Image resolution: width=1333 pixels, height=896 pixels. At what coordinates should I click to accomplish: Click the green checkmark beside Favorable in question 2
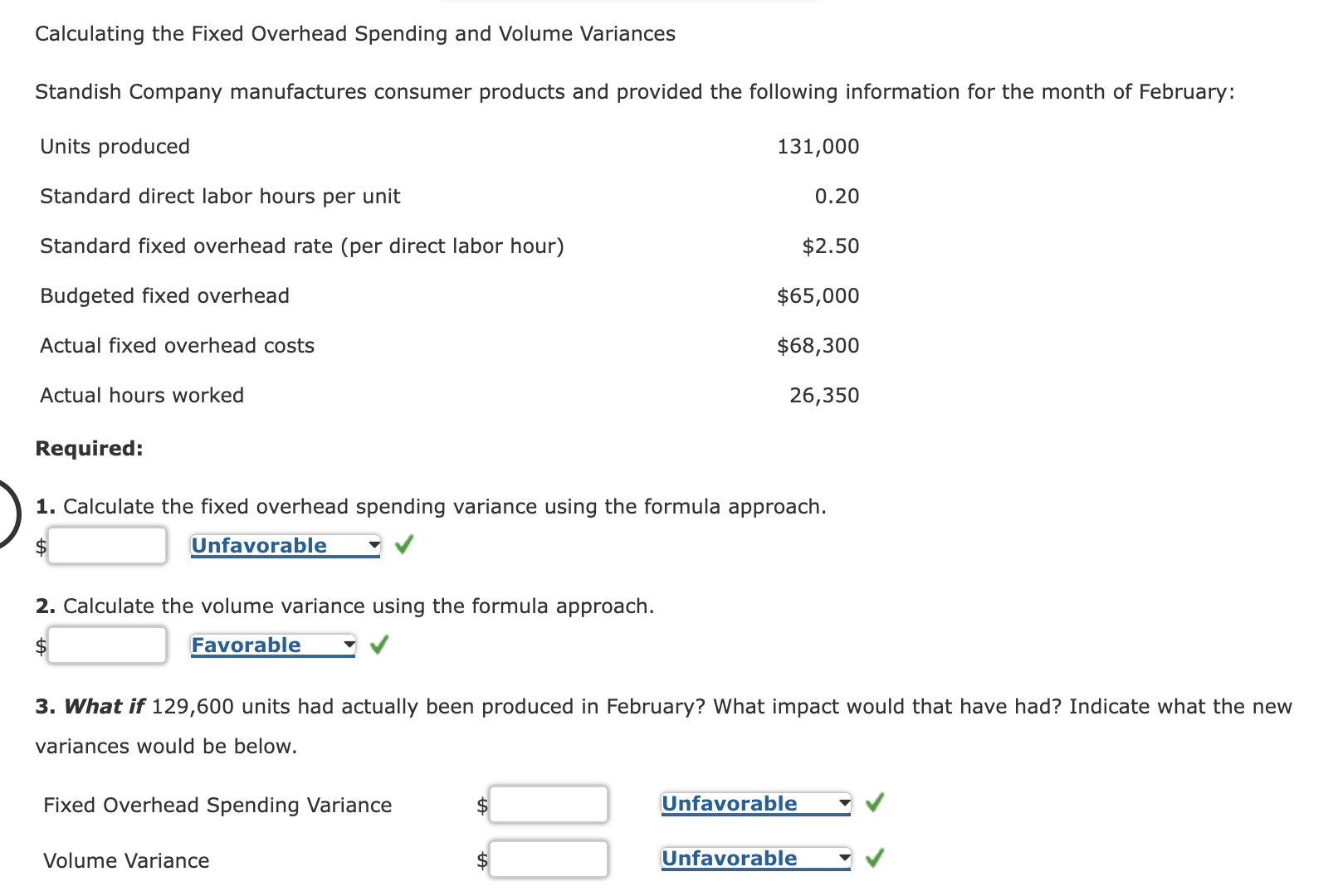point(379,645)
